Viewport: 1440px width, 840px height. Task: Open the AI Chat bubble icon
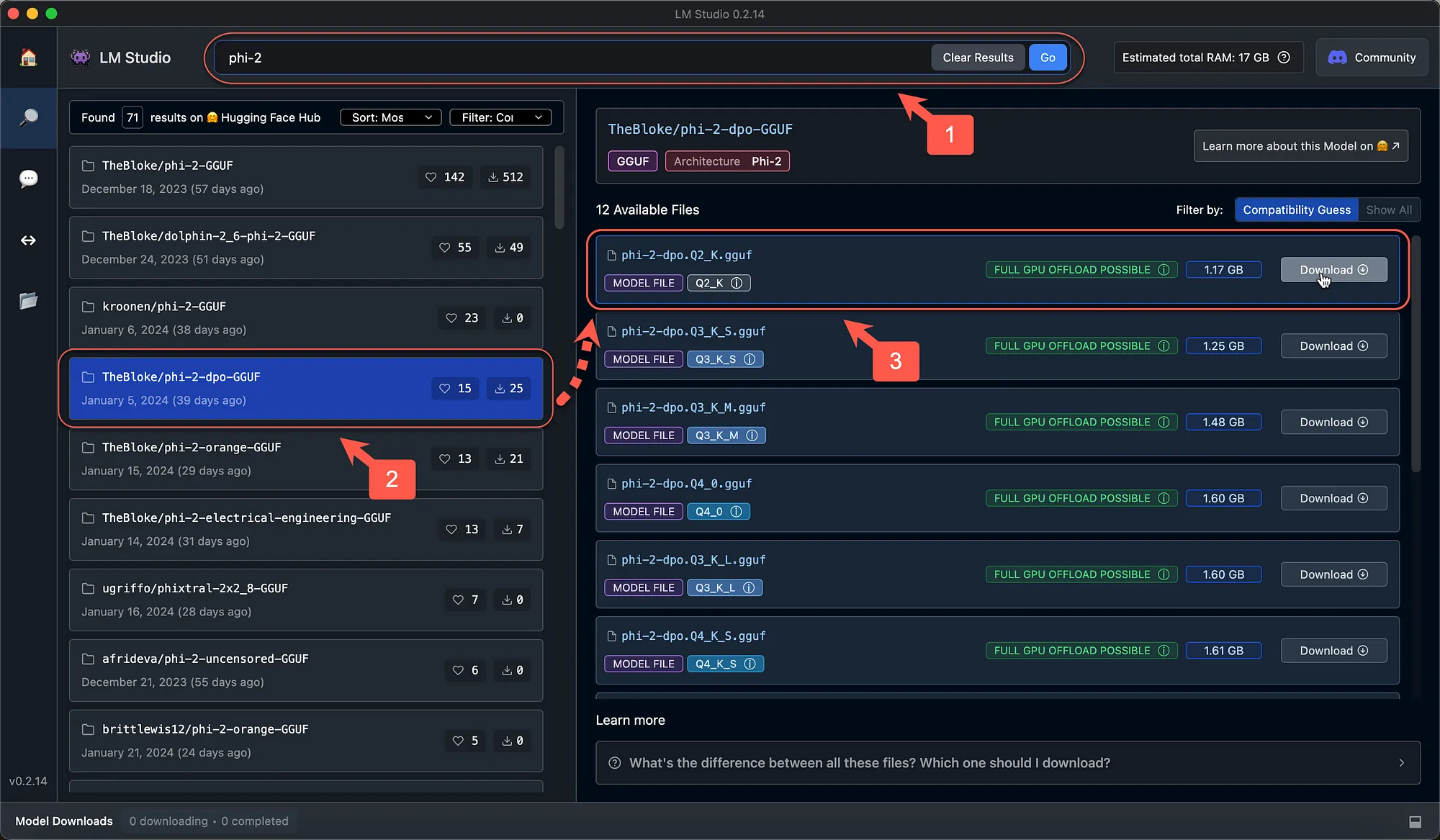pos(28,179)
